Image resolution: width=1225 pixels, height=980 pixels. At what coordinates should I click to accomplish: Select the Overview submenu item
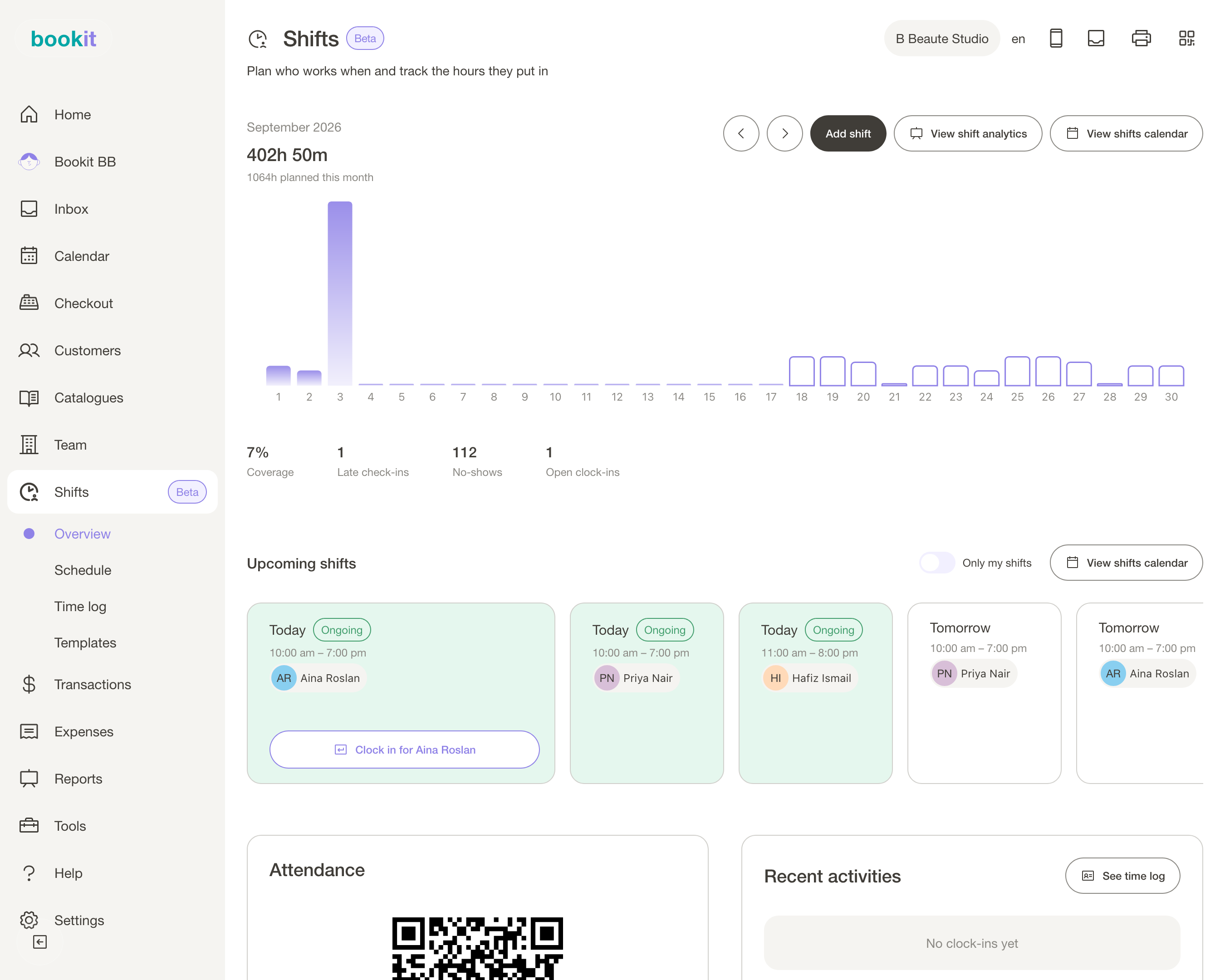coord(83,534)
